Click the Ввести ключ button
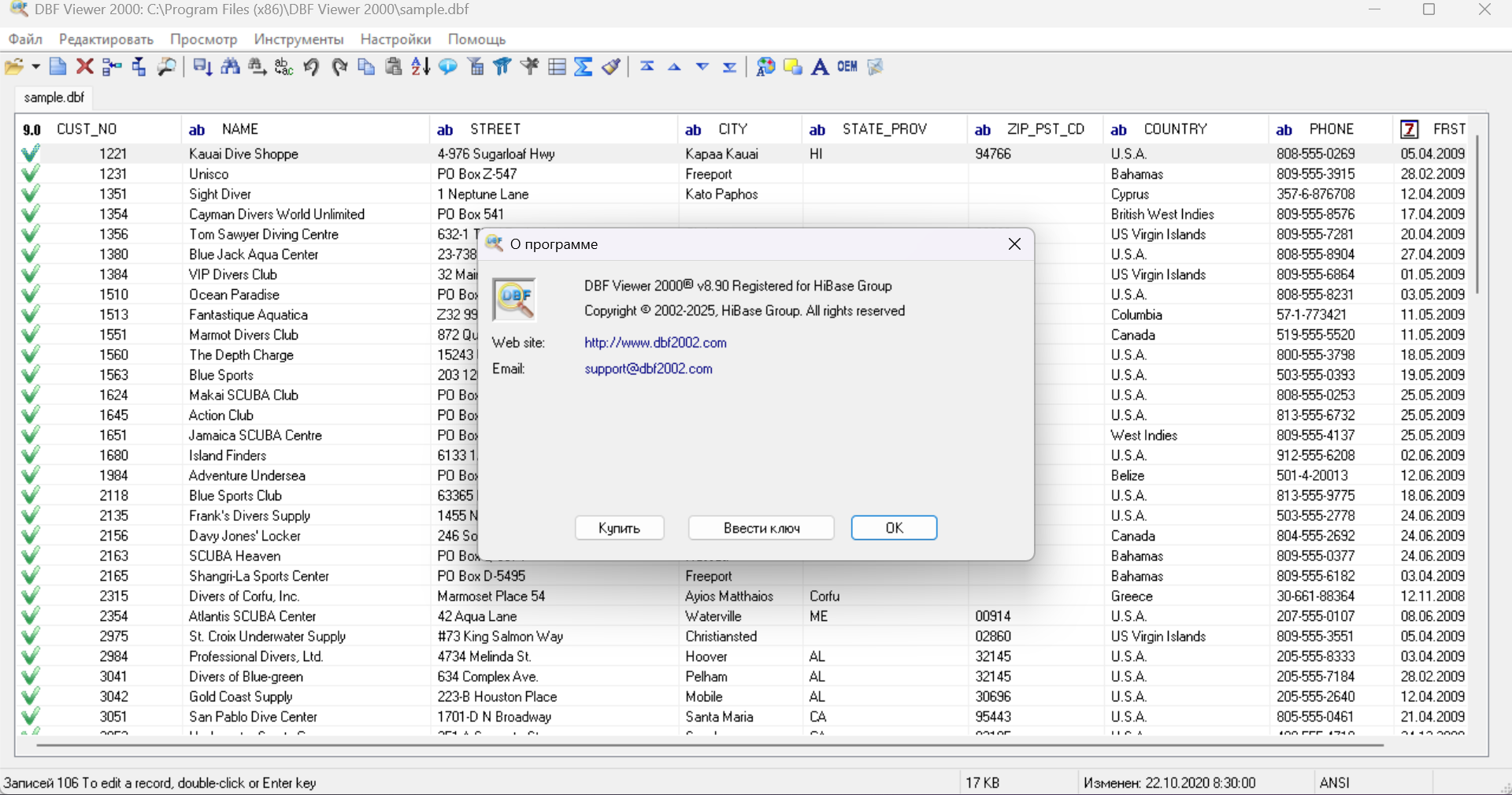The height and width of the screenshot is (795, 1512). [761, 528]
